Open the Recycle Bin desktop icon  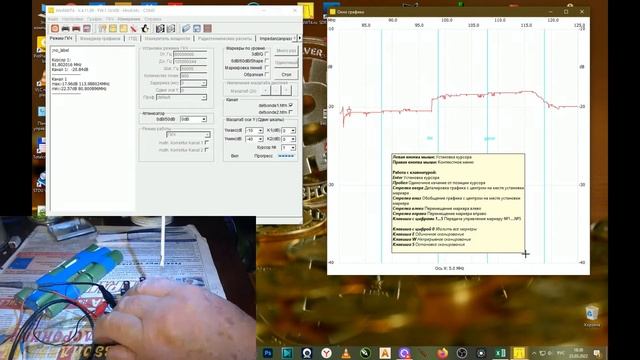591,316
